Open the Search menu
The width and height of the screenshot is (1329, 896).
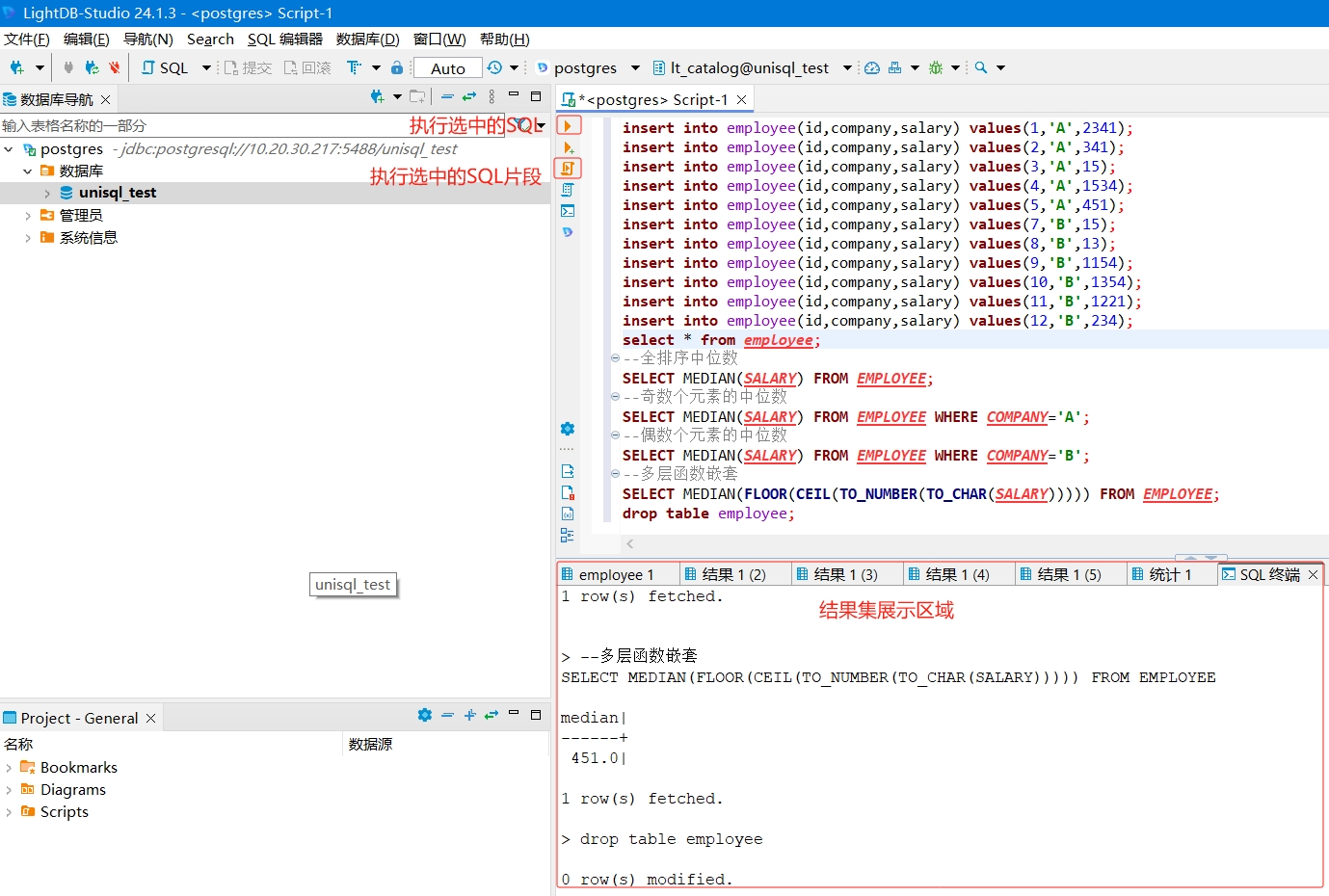(x=210, y=39)
